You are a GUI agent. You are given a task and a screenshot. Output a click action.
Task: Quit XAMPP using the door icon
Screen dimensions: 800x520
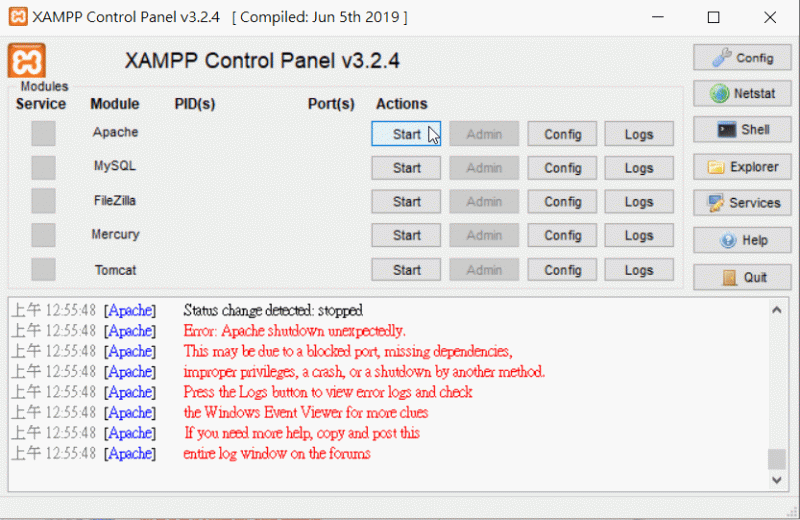(x=742, y=277)
